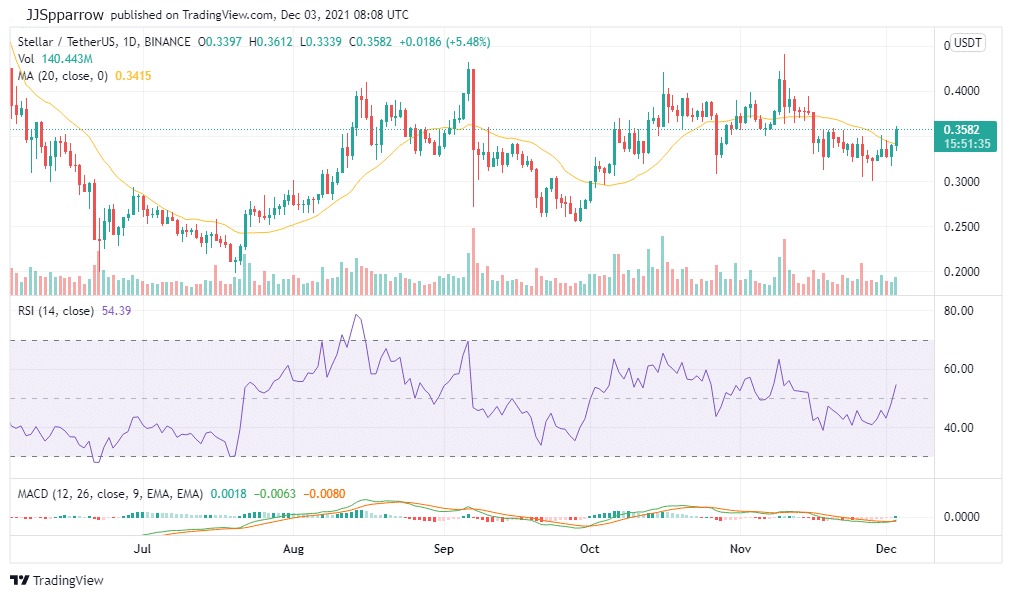Click the MACD (12, 26, close, 9, EMA, EMA) label
The image size is (1012, 598).
coord(110,494)
